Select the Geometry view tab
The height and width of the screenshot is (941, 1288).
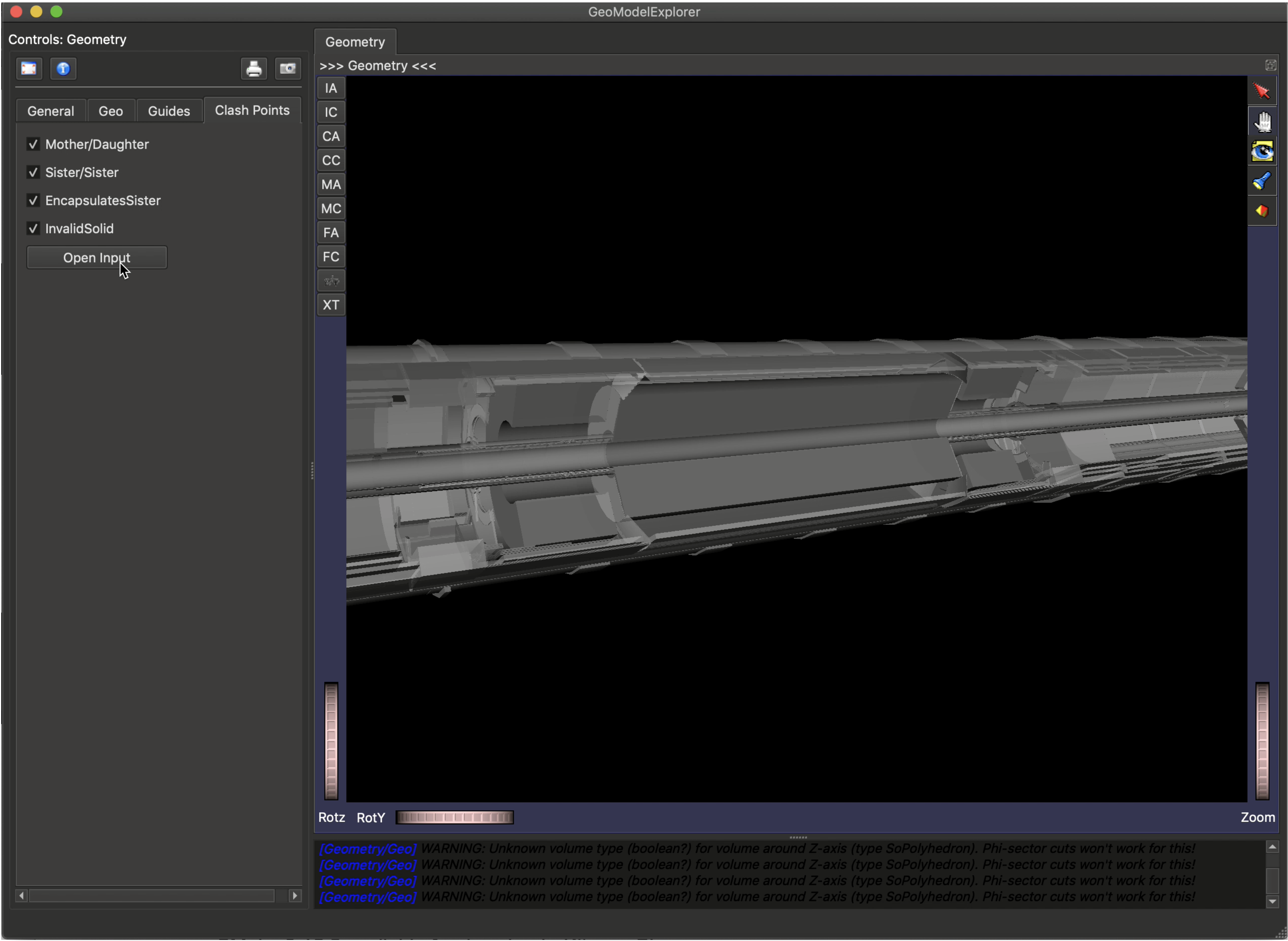(x=355, y=42)
